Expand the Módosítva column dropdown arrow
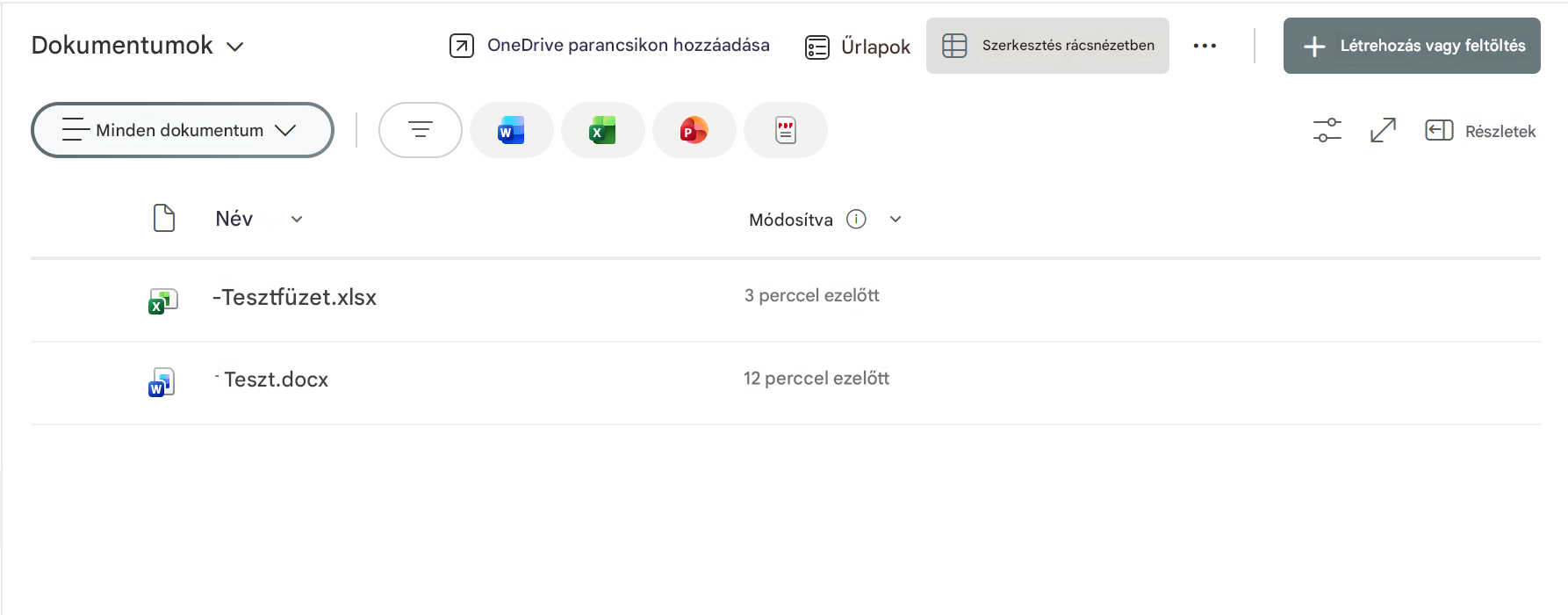Image resolution: width=1568 pixels, height=615 pixels. (895, 219)
